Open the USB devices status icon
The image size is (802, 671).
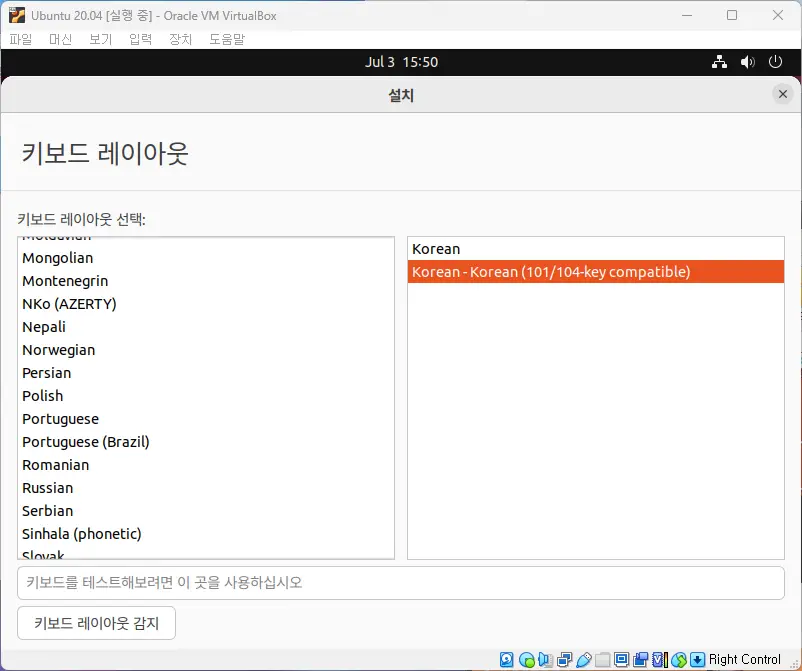coord(584,660)
